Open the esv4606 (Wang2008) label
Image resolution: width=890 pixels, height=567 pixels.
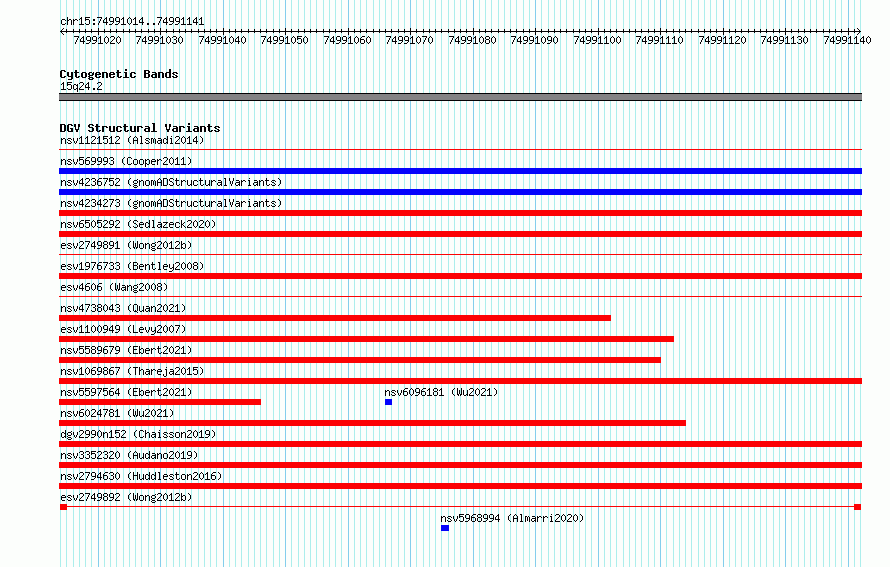tap(114, 287)
